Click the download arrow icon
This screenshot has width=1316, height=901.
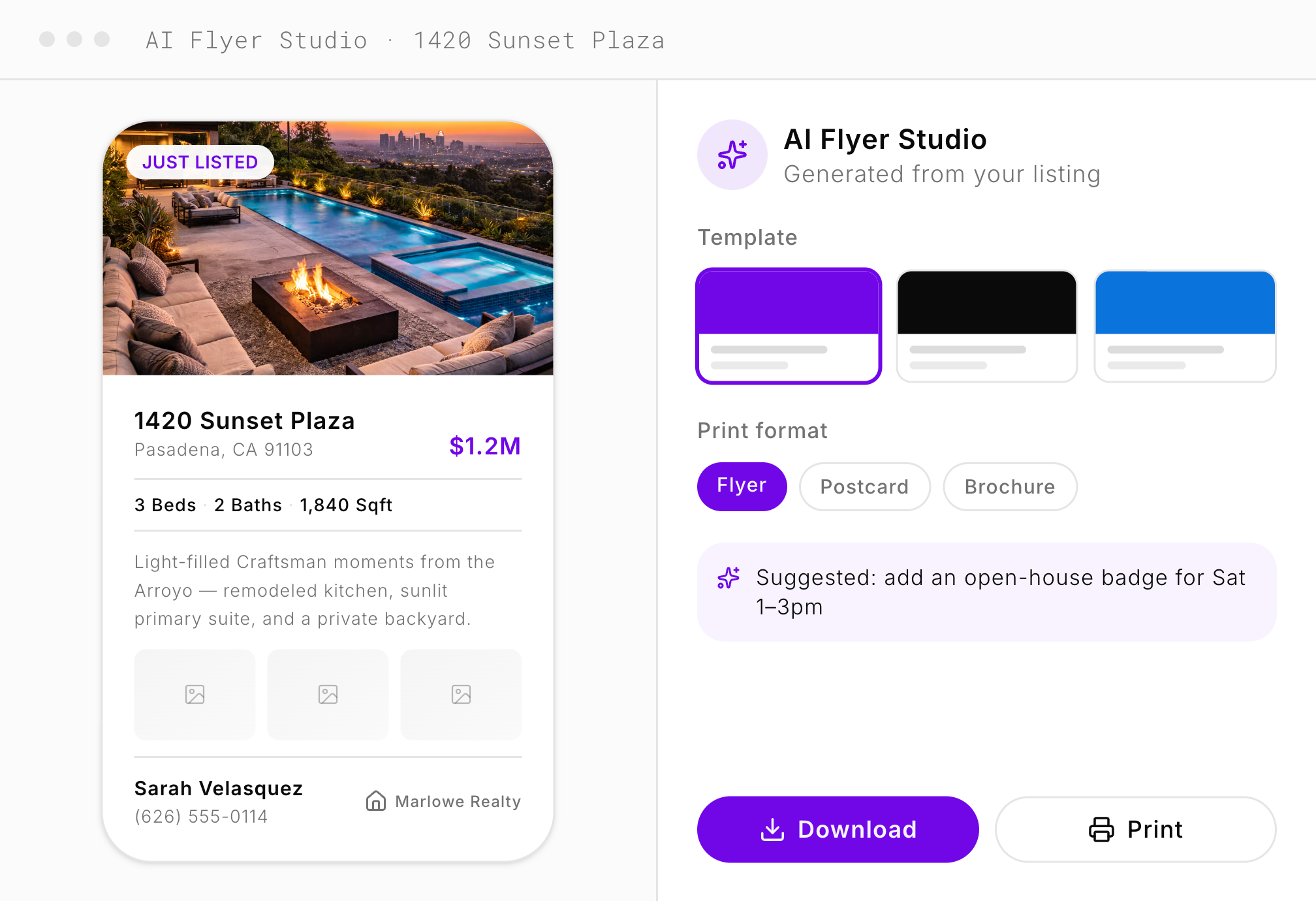click(x=772, y=829)
